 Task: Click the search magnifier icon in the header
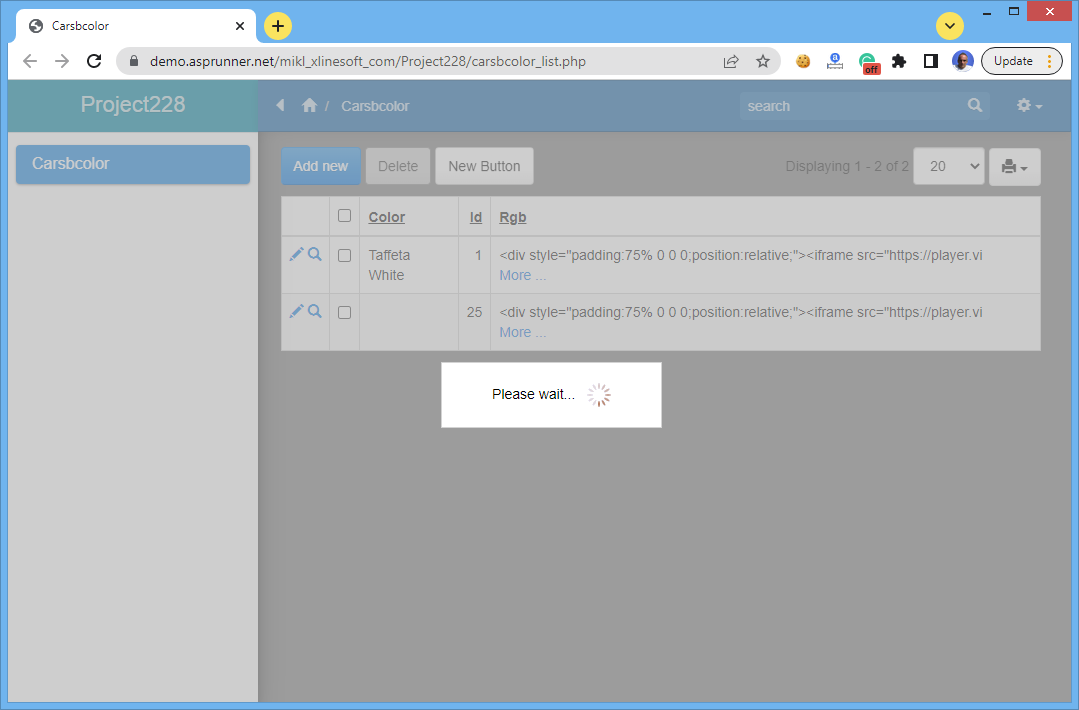[x=975, y=106]
